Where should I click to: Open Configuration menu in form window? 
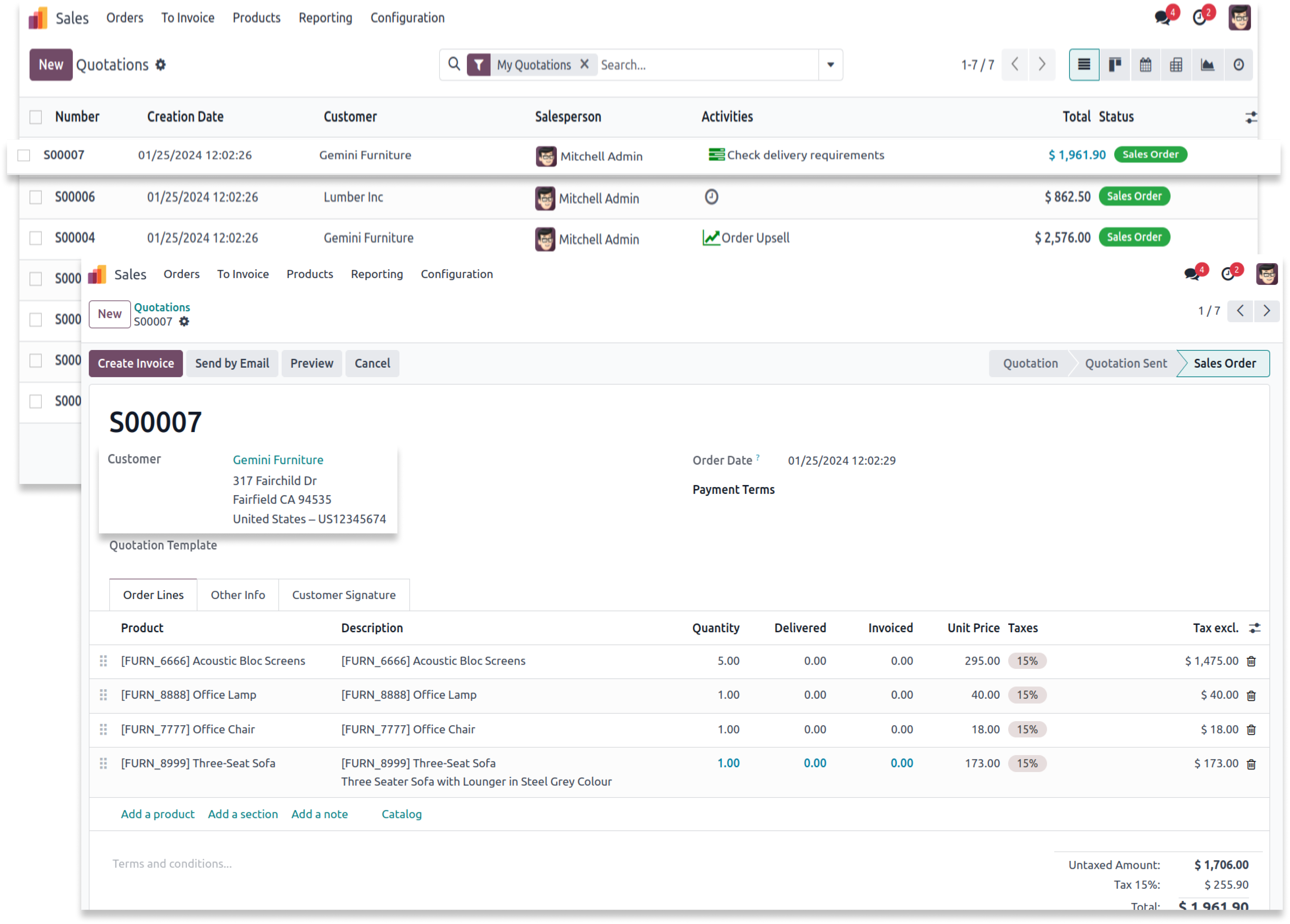point(457,274)
